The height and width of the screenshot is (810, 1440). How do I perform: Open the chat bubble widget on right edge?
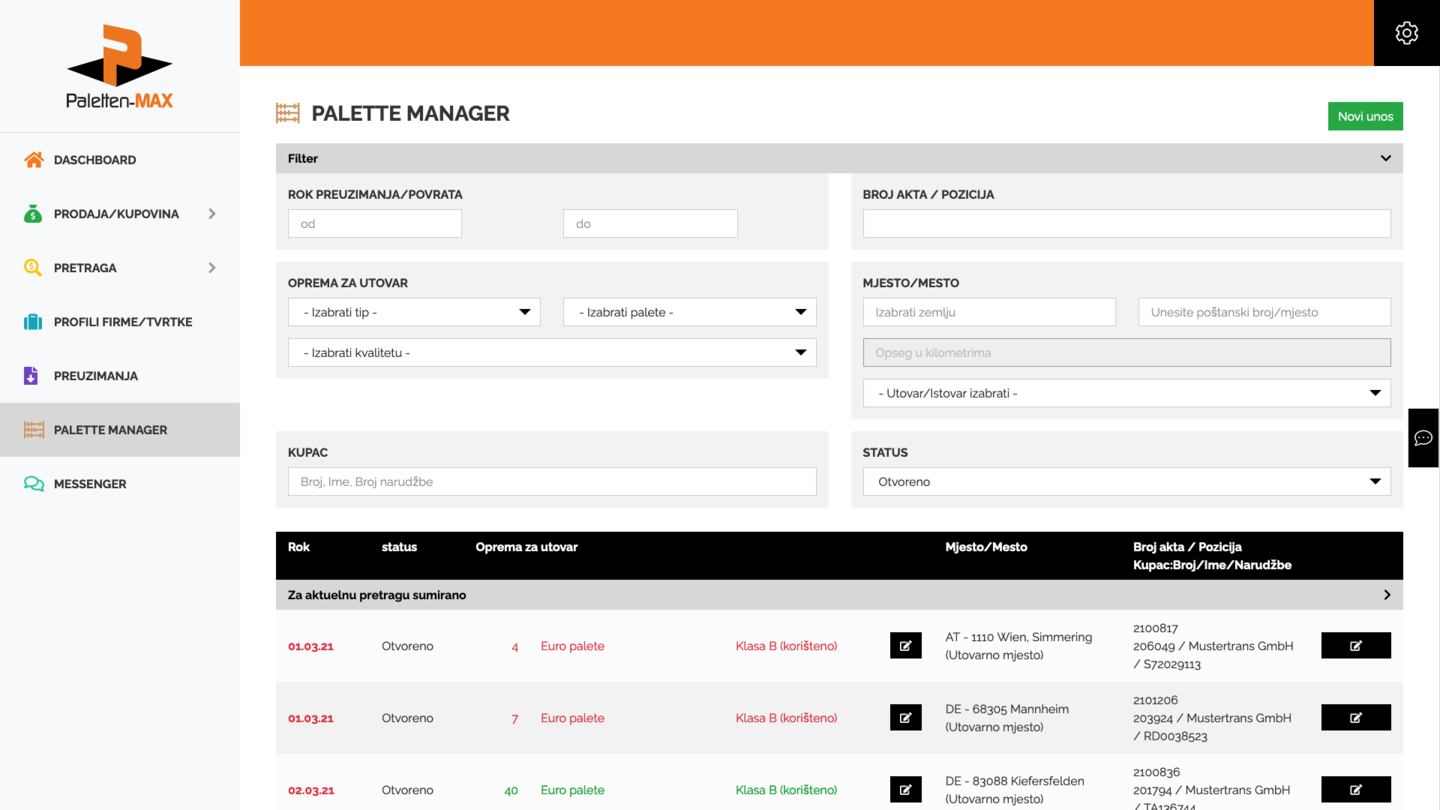click(x=1423, y=438)
